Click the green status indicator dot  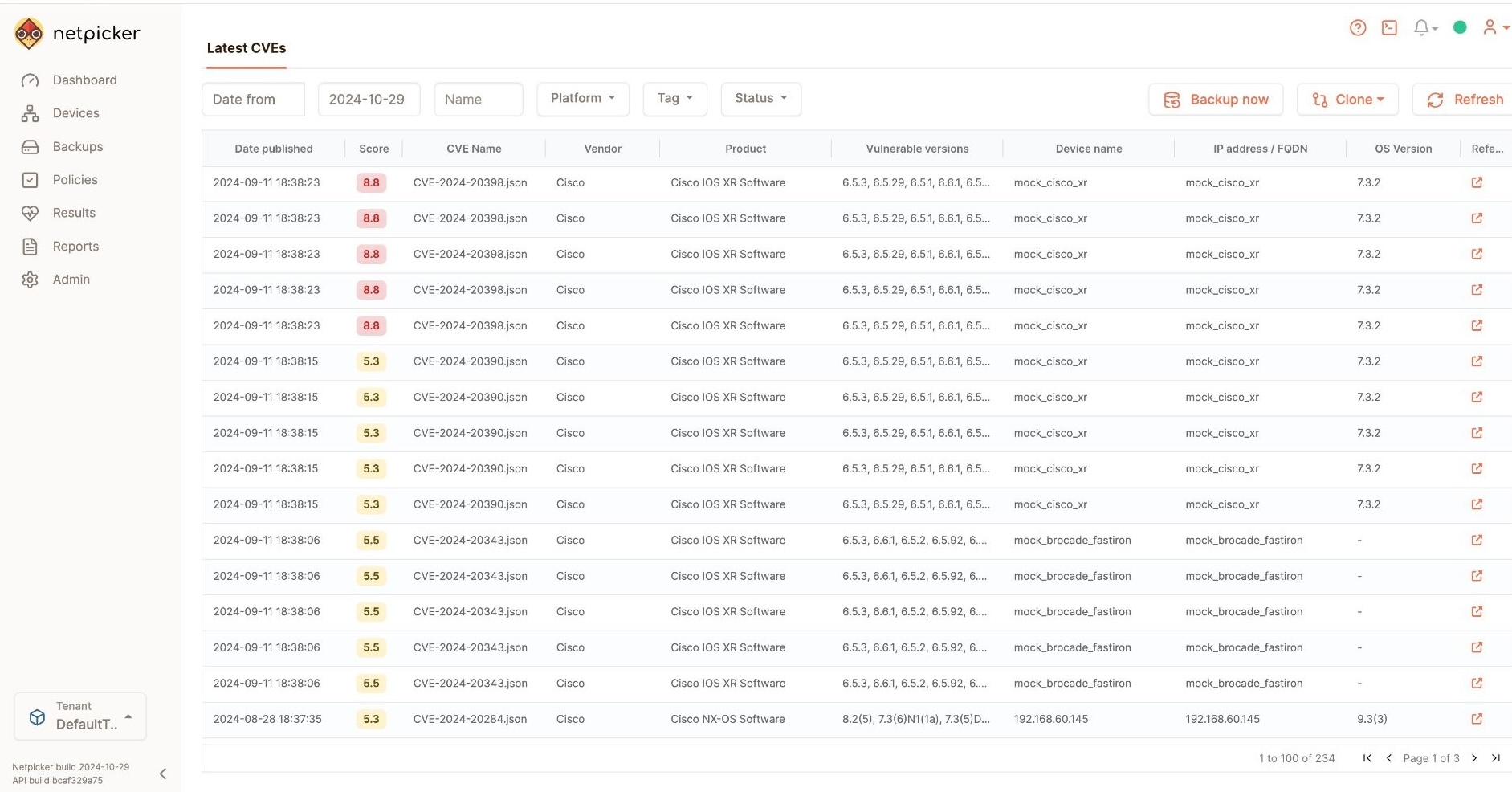coord(1461,27)
